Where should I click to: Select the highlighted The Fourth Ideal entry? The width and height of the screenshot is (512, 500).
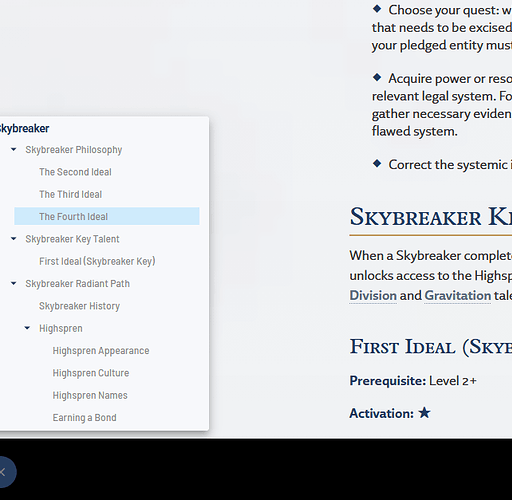pyautogui.click(x=107, y=216)
